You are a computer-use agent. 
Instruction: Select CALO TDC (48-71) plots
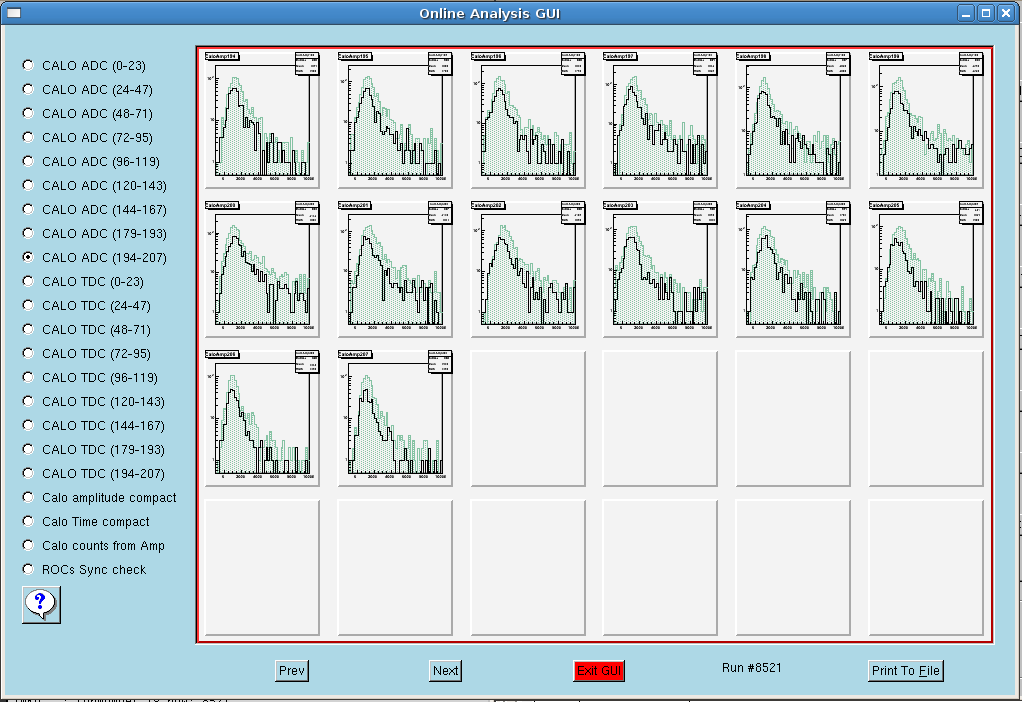(28, 329)
